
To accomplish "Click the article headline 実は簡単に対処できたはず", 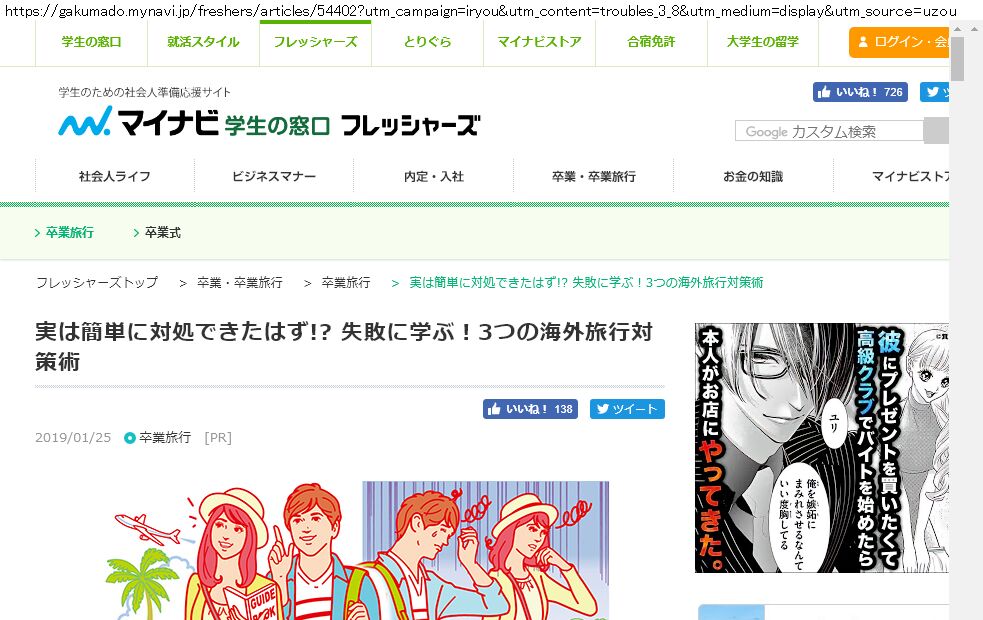I will pos(344,347).
